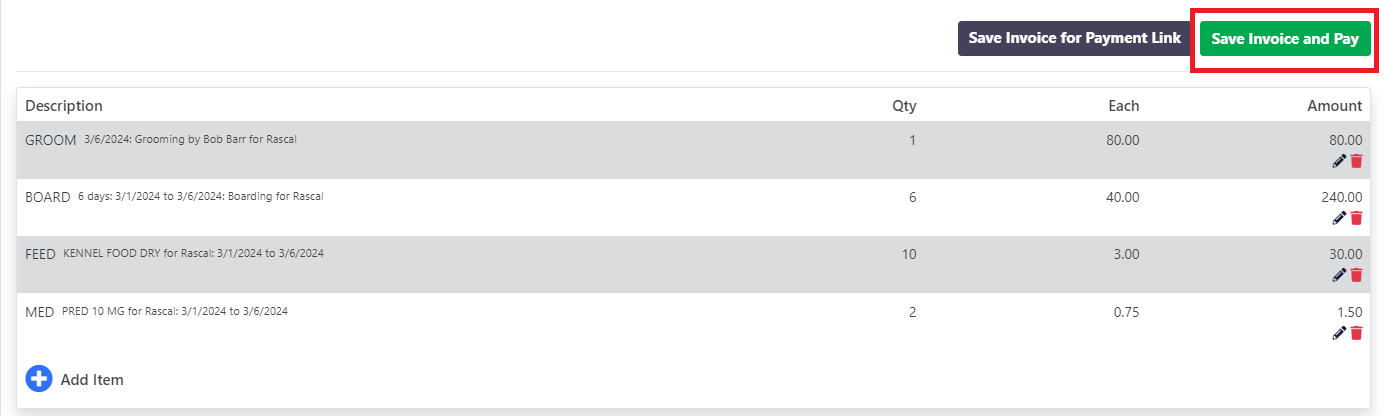Click the BOARD boarding for Rascal description

200,197
